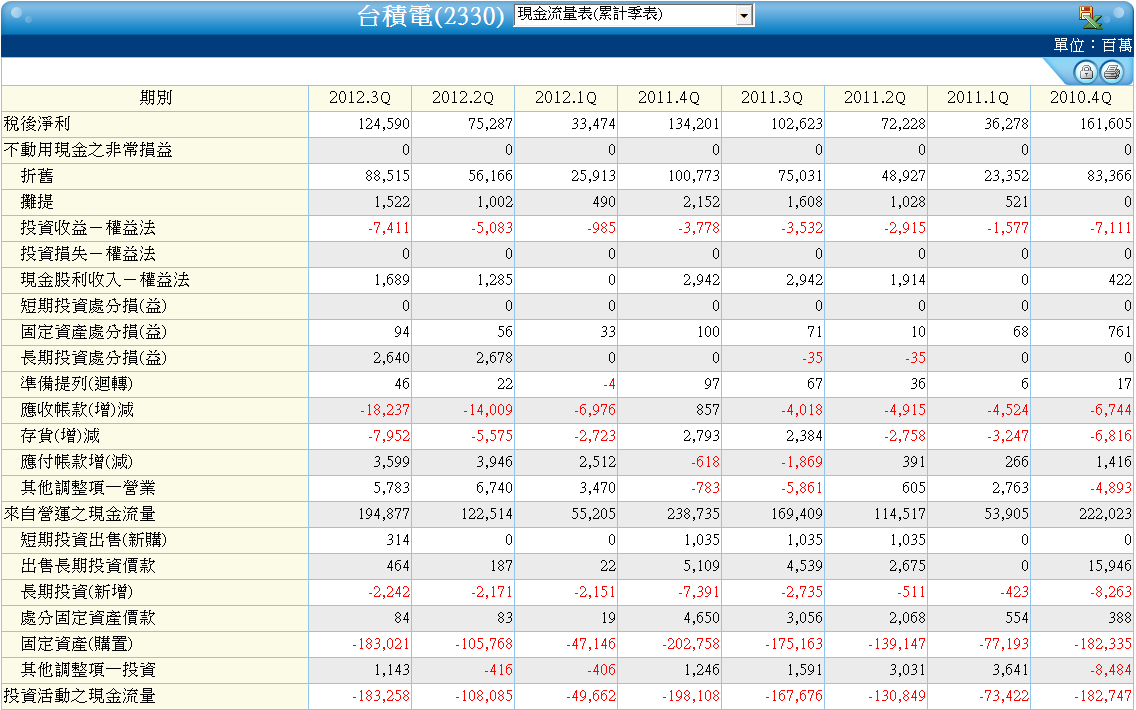The width and height of the screenshot is (1136, 710).
Task: Click depreciation value 100,773
Action: point(693,177)
